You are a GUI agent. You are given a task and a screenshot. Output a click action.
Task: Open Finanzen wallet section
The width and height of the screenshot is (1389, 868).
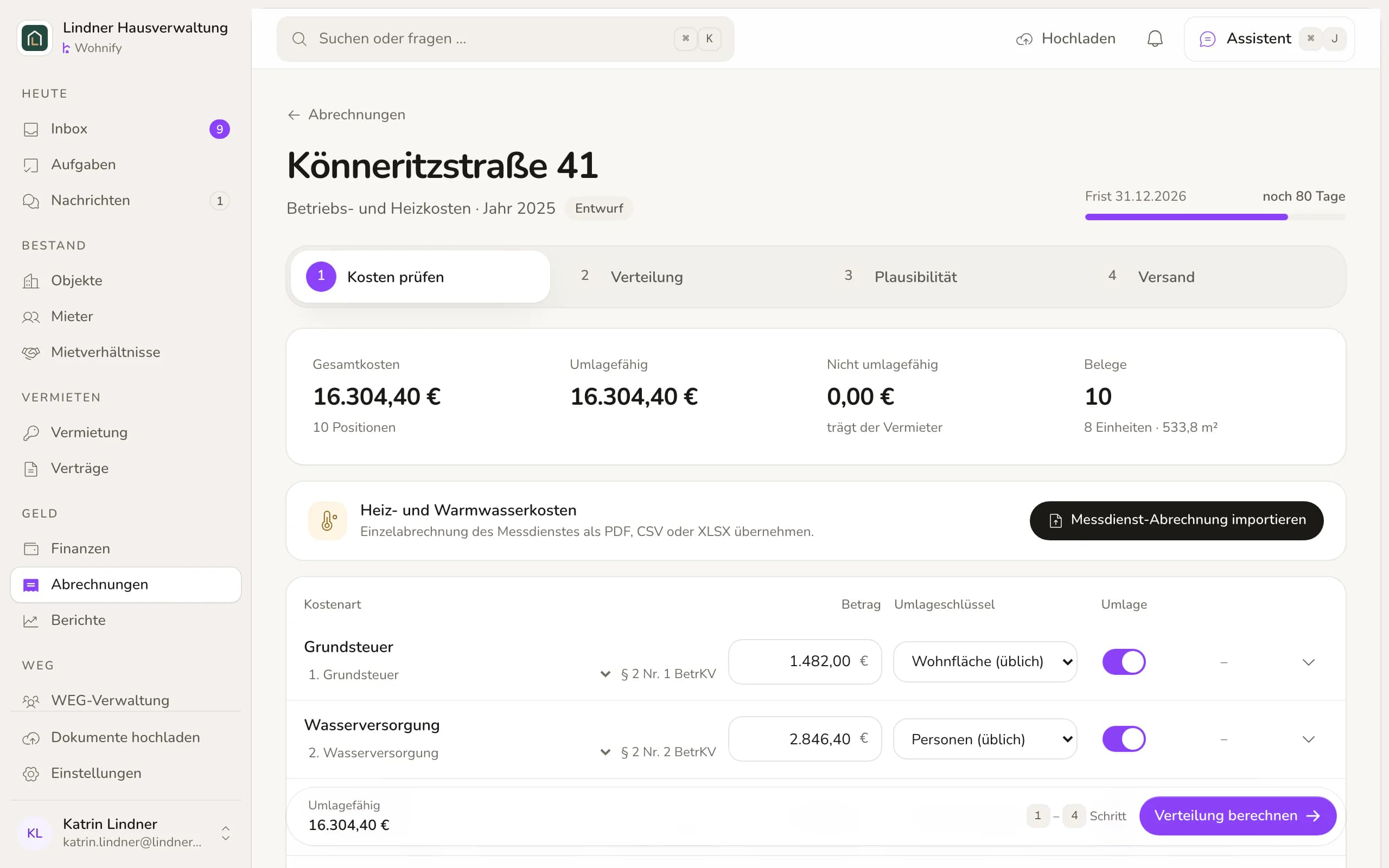(x=126, y=549)
